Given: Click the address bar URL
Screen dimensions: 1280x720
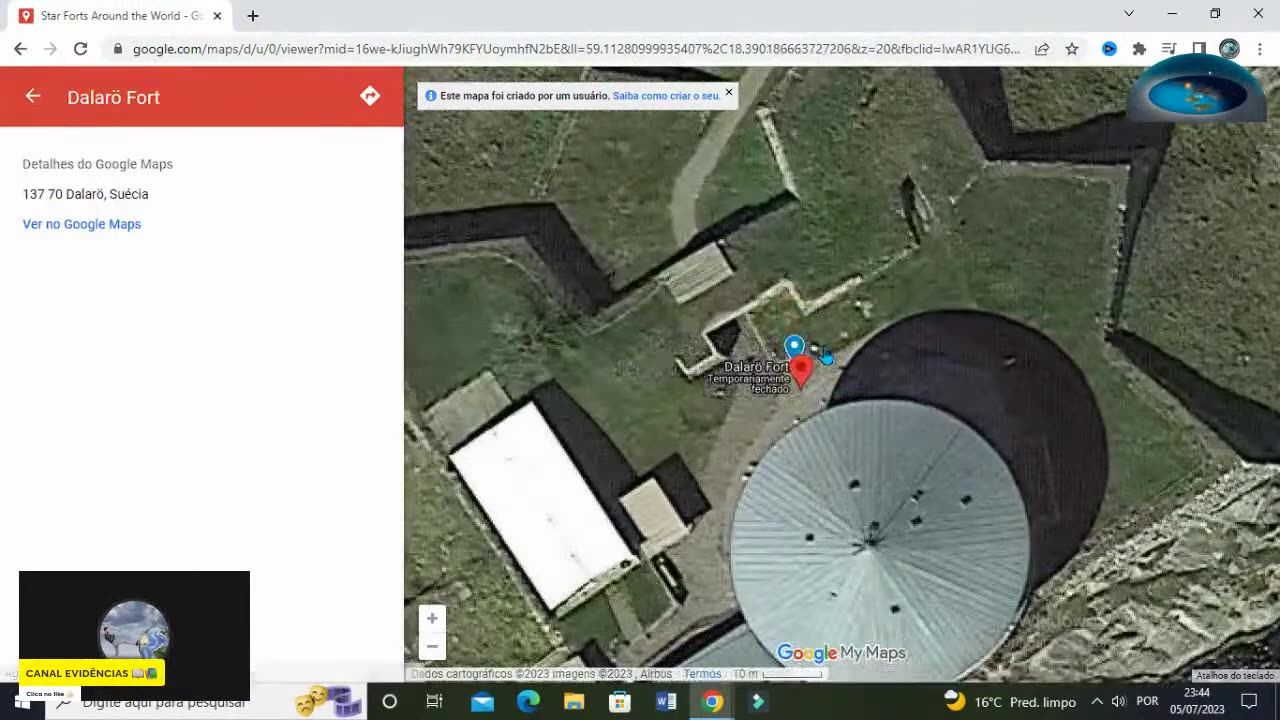Looking at the screenshot, I should [x=576, y=48].
